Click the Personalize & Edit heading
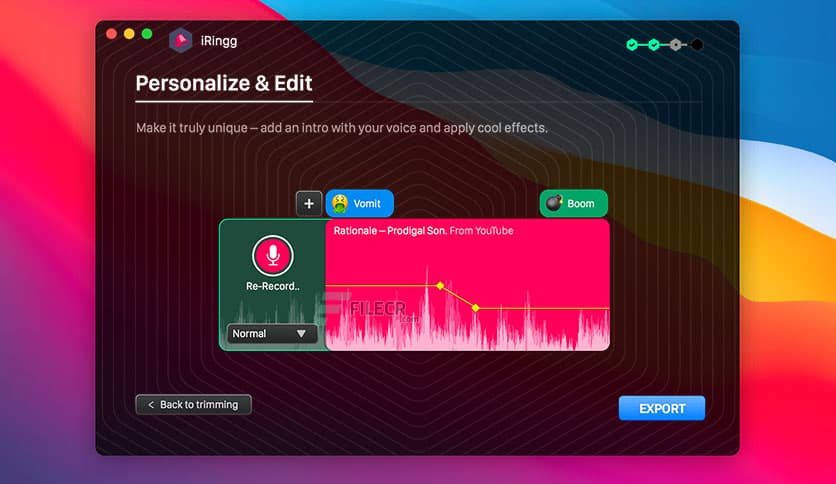Viewport: 836px width, 484px height. pyautogui.click(x=224, y=83)
